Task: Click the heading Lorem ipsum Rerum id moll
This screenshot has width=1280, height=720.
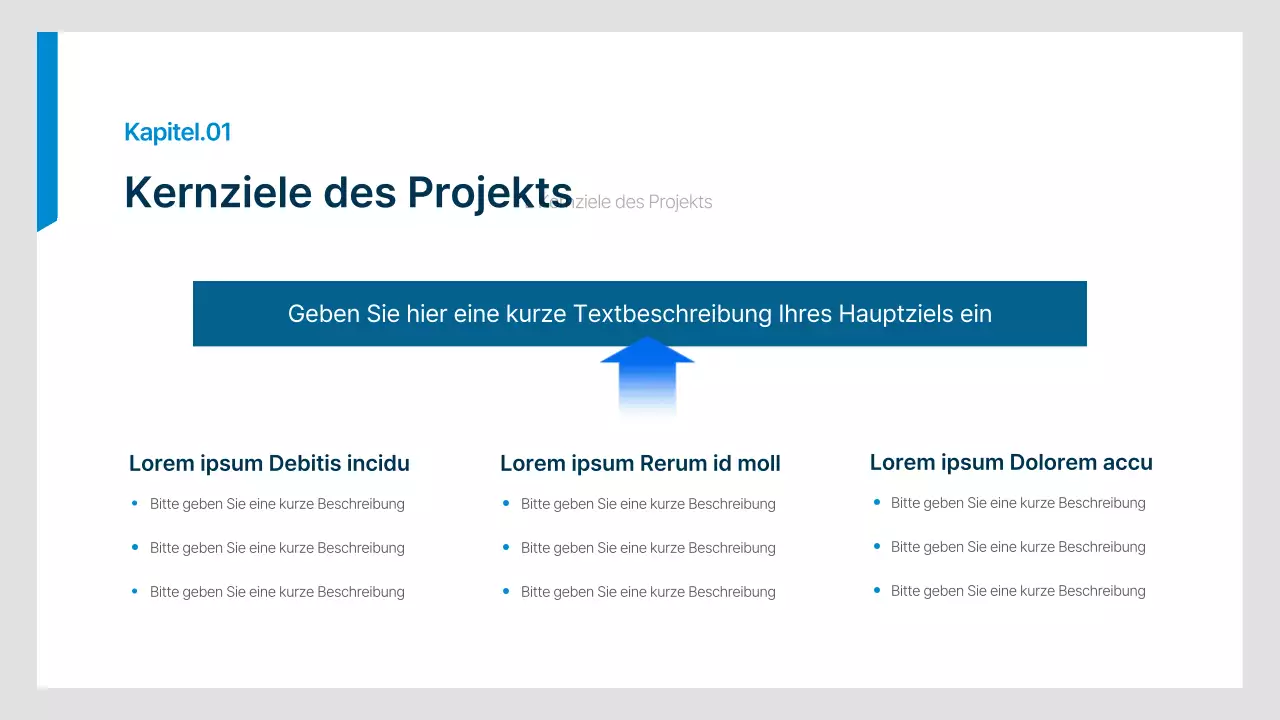Action: 640,463
